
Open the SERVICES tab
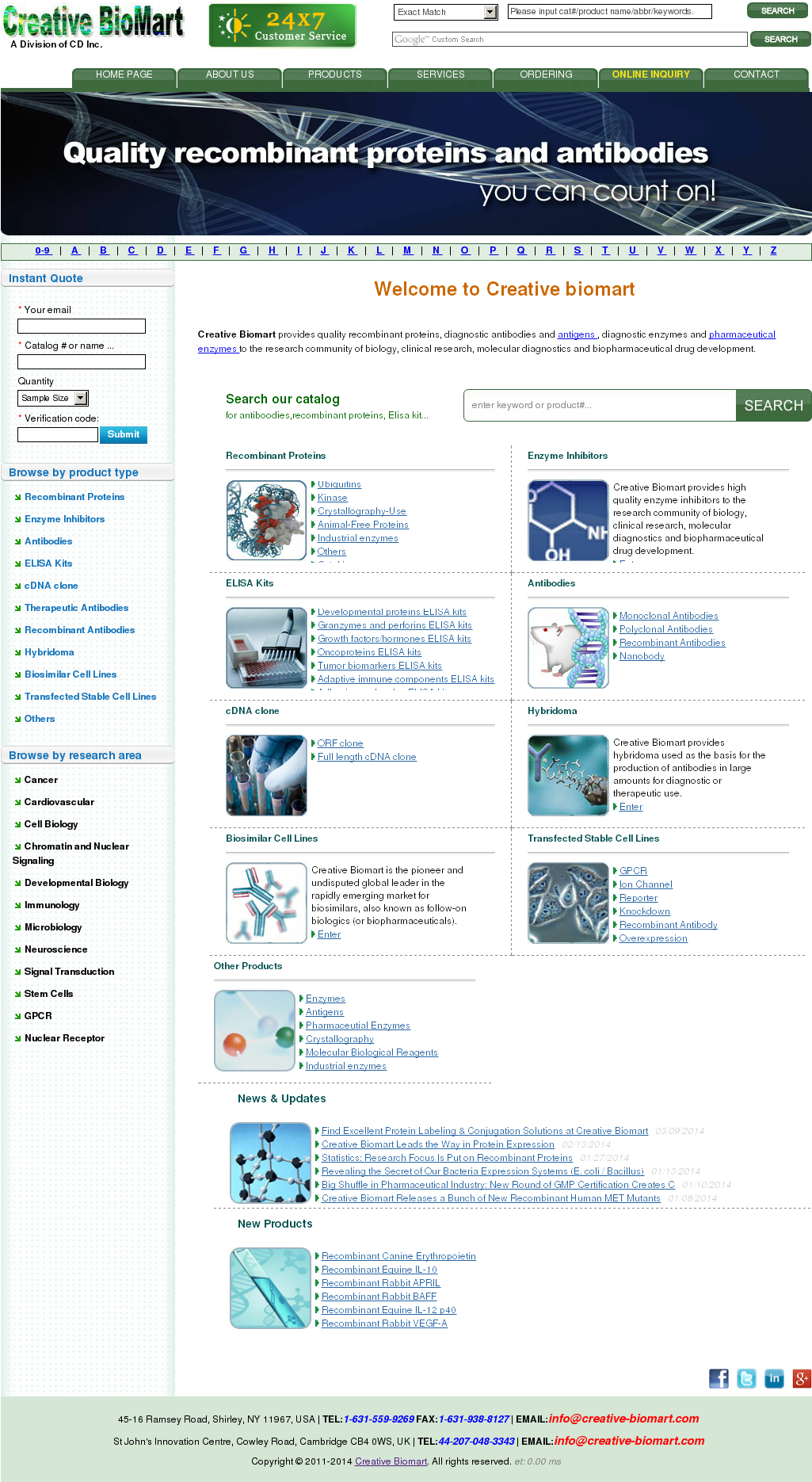click(x=440, y=76)
